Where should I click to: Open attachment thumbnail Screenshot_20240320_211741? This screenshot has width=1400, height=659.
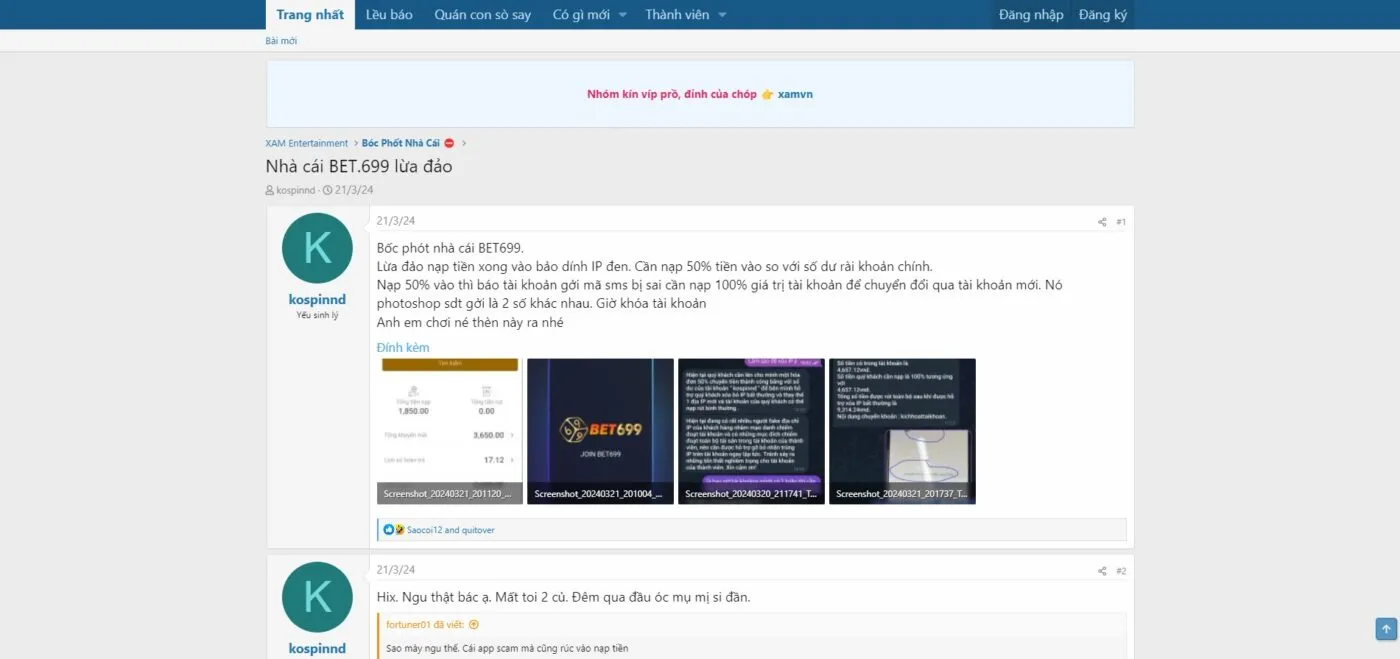tap(751, 431)
